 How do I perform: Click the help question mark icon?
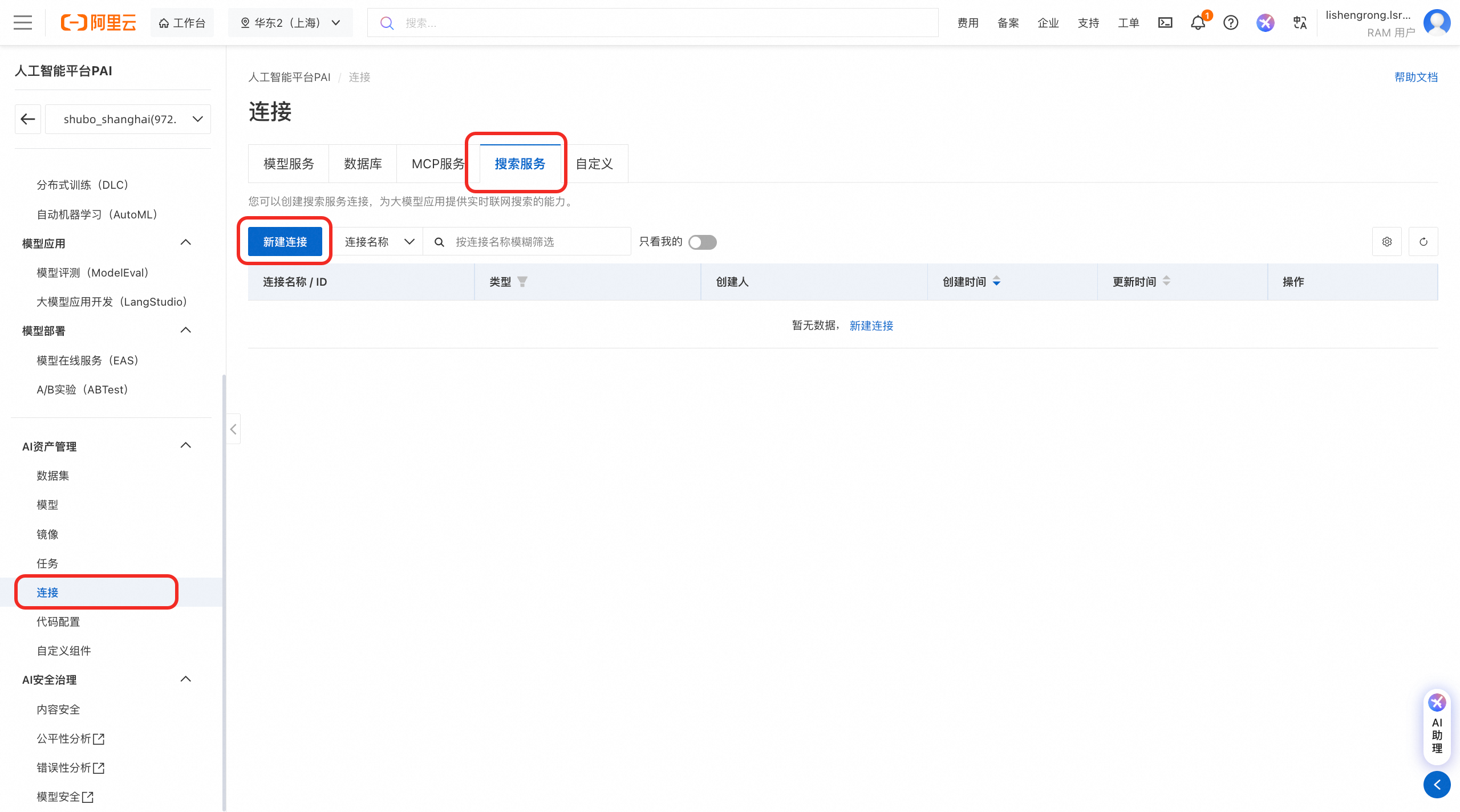(1231, 23)
